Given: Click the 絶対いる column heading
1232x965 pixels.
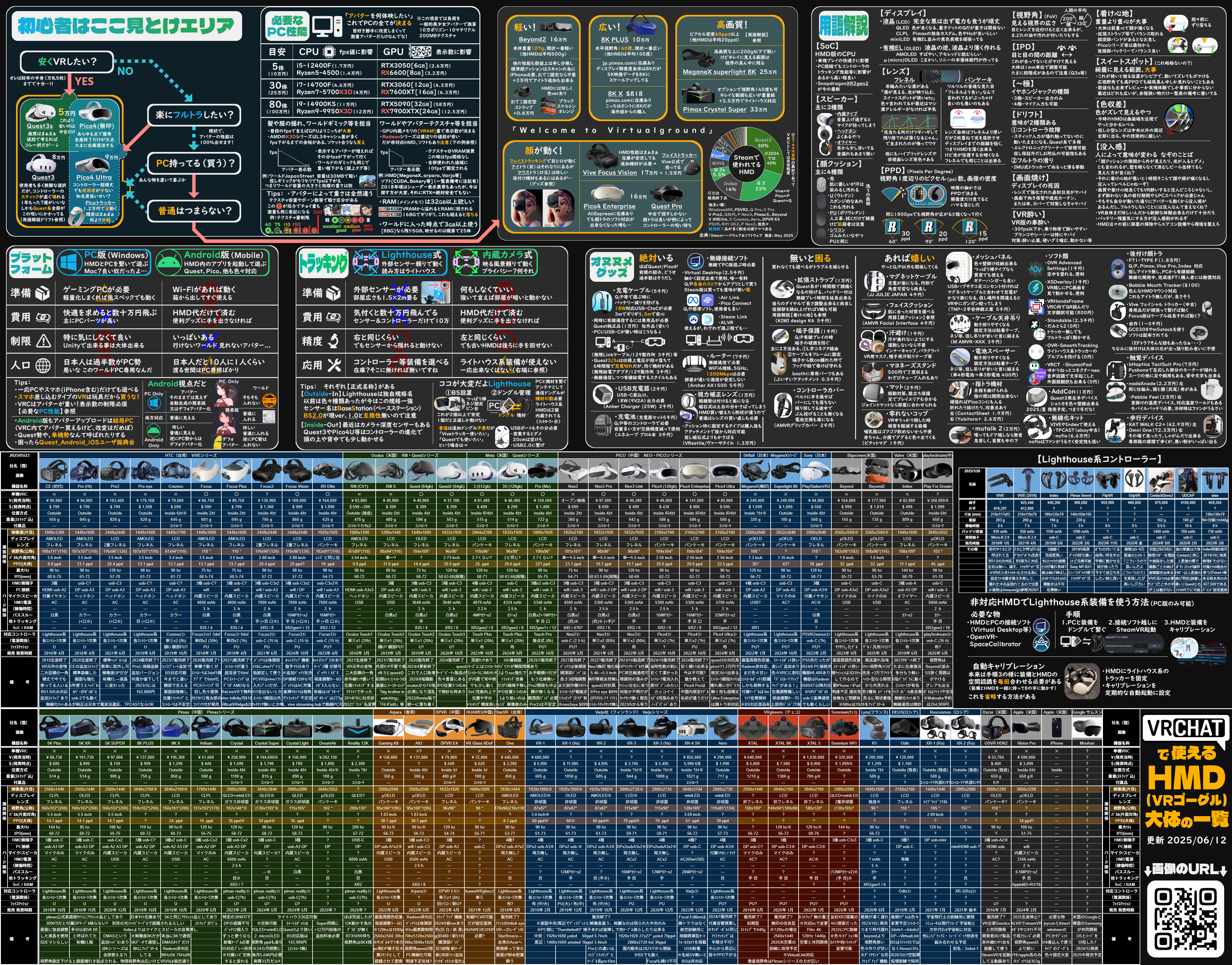Looking at the screenshot, I should tap(657, 258).
